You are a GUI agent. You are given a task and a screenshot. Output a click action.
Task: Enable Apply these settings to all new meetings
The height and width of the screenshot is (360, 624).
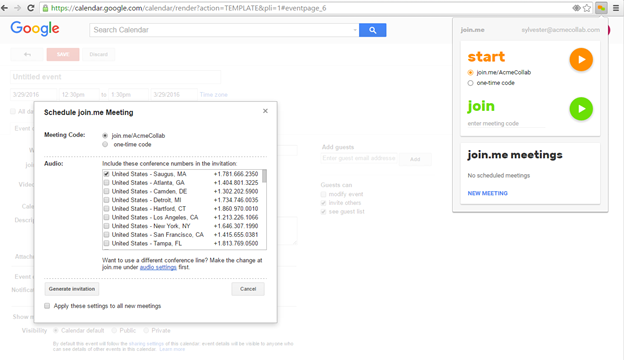click(47, 306)
